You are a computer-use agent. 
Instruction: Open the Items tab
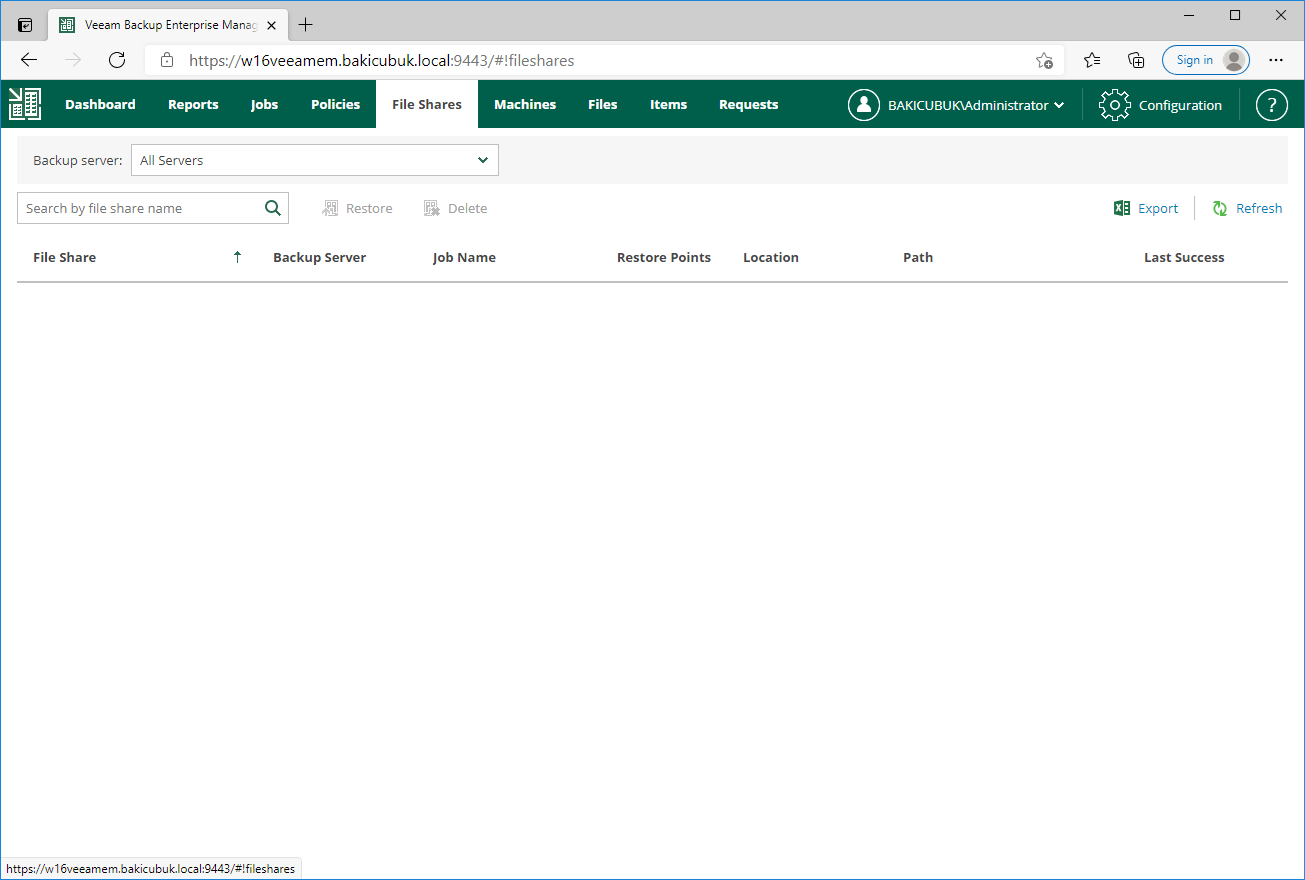668,104
